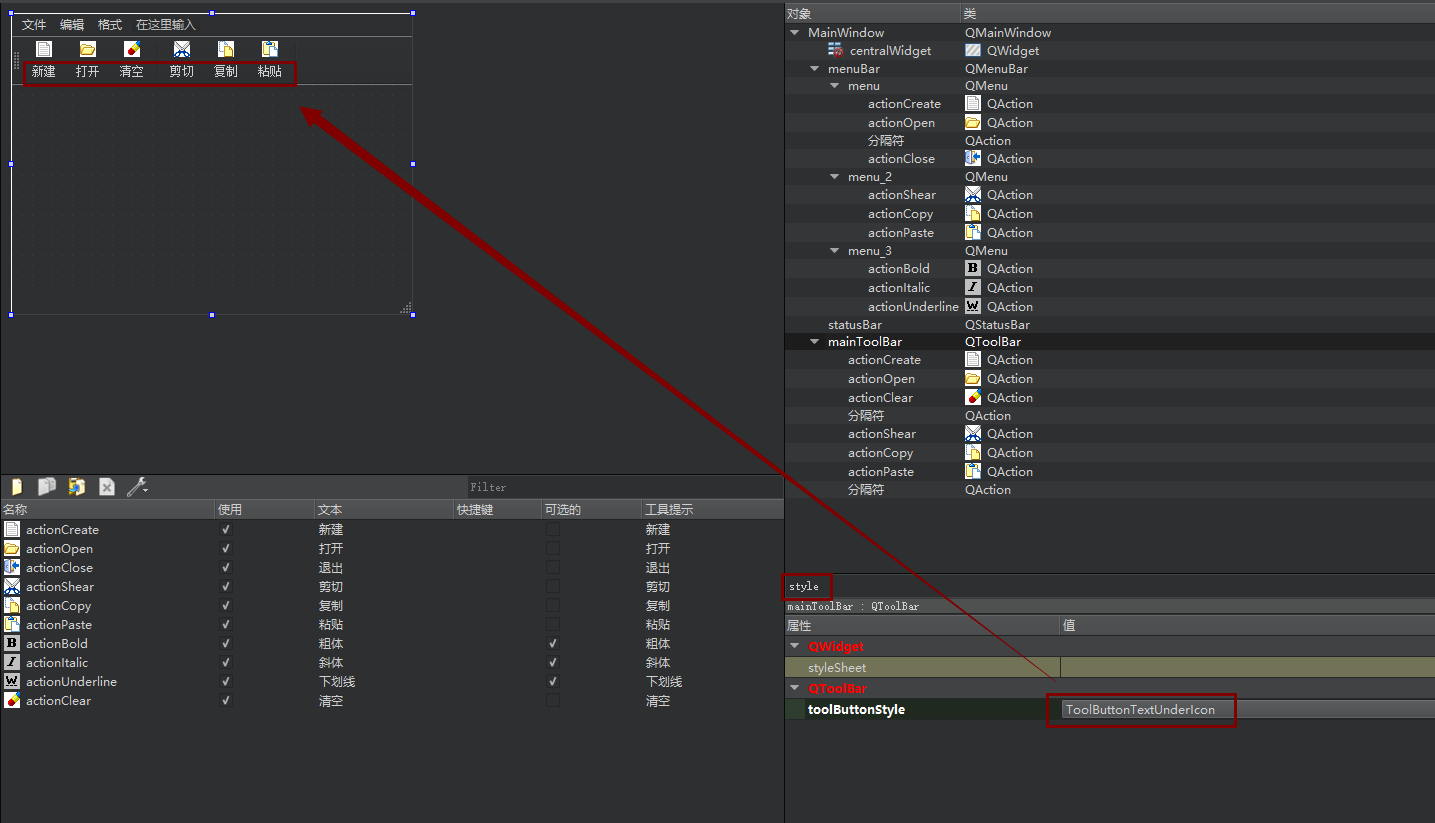Collapse the QToolBar property group
Viewport: 1435px width, 823px height.
click(x=795, y=689)
